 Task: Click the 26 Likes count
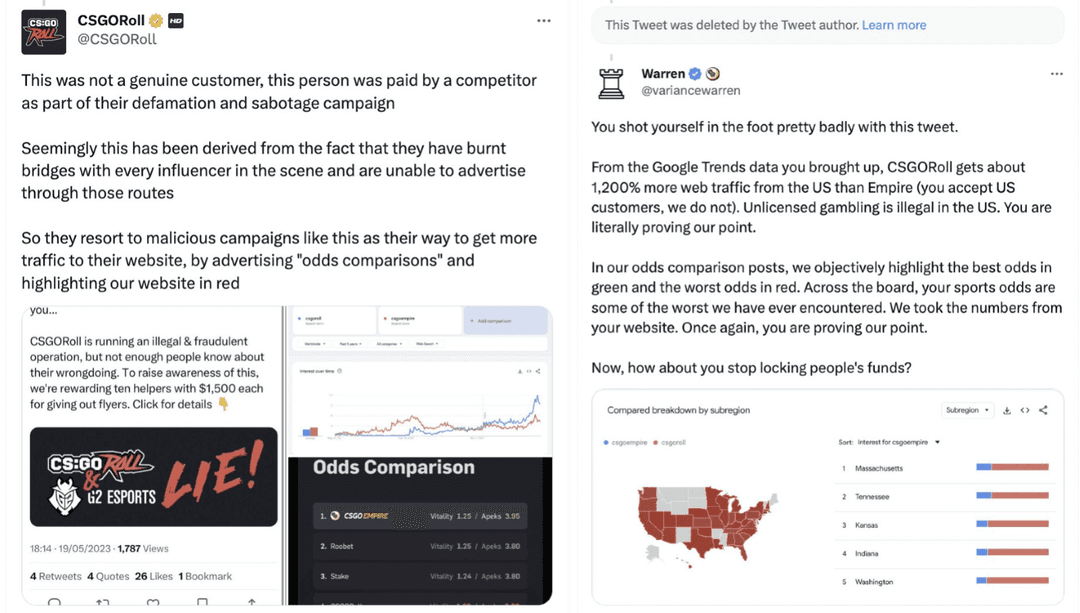click(x=154, y=576)
